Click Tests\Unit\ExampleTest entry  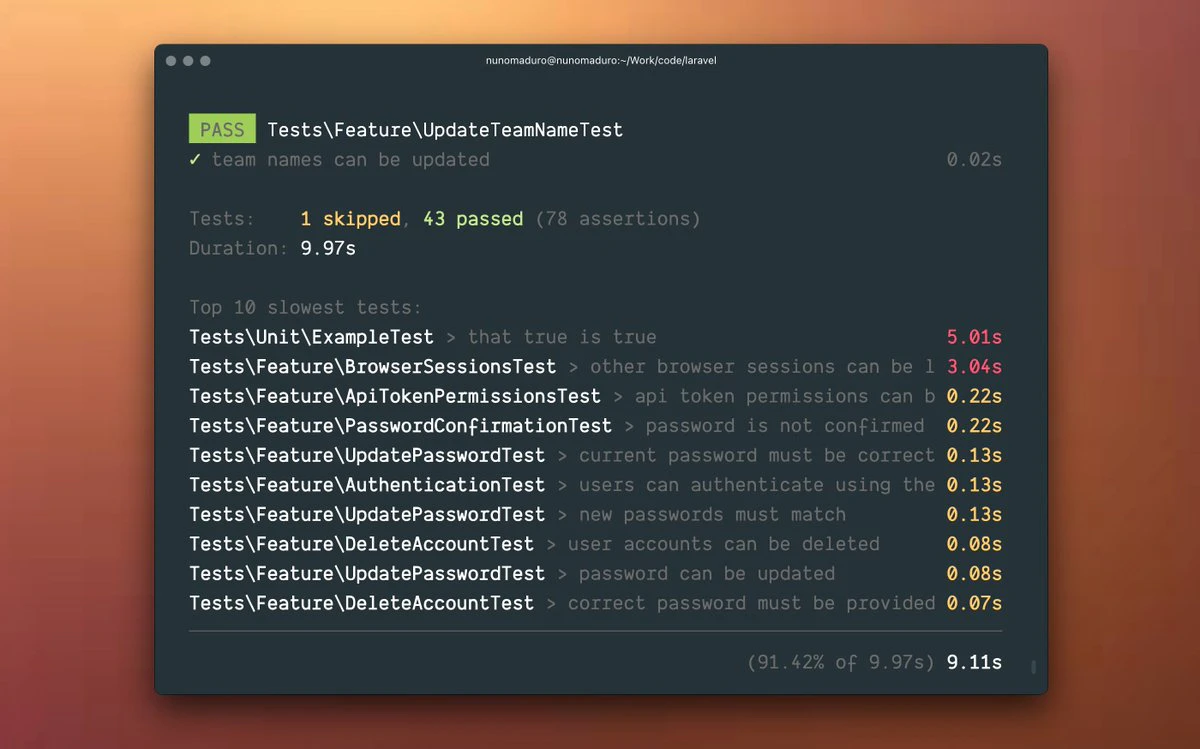tap(311, 337)
